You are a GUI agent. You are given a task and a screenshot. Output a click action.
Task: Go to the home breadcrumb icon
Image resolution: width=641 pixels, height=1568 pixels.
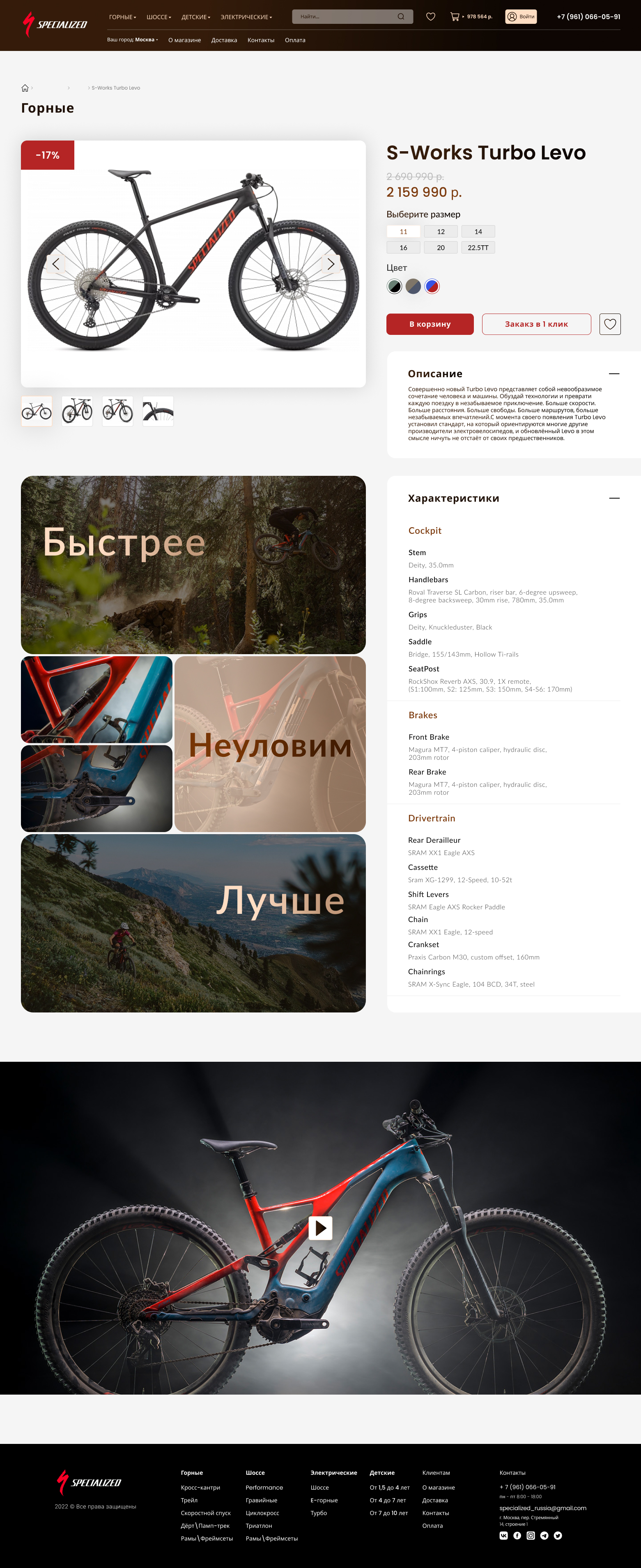(x=25, y=88)
